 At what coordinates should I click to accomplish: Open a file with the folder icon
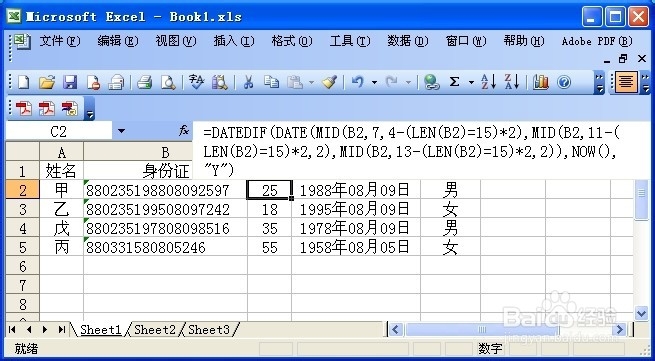click(47, 82)
